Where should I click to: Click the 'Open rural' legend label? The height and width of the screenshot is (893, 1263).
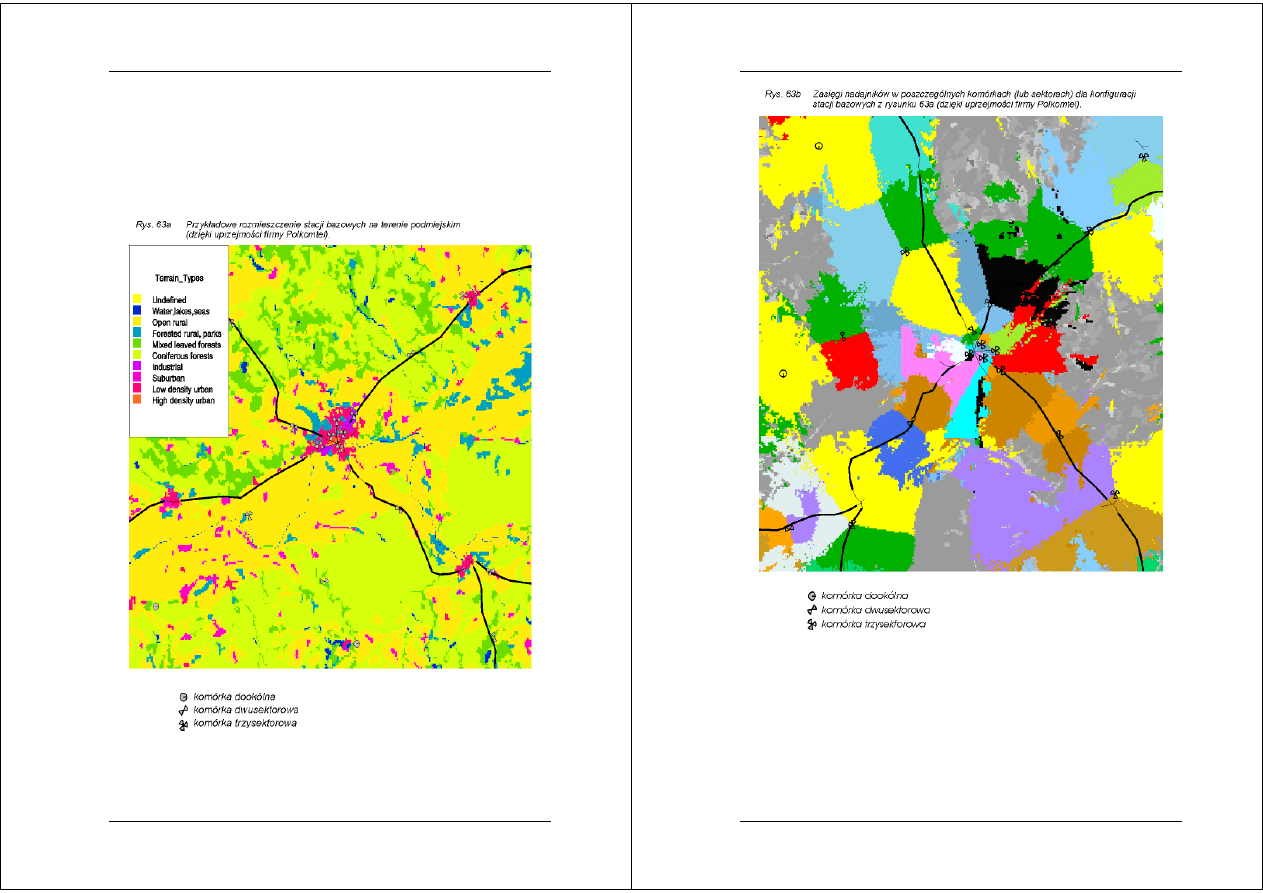click(171, 322)
